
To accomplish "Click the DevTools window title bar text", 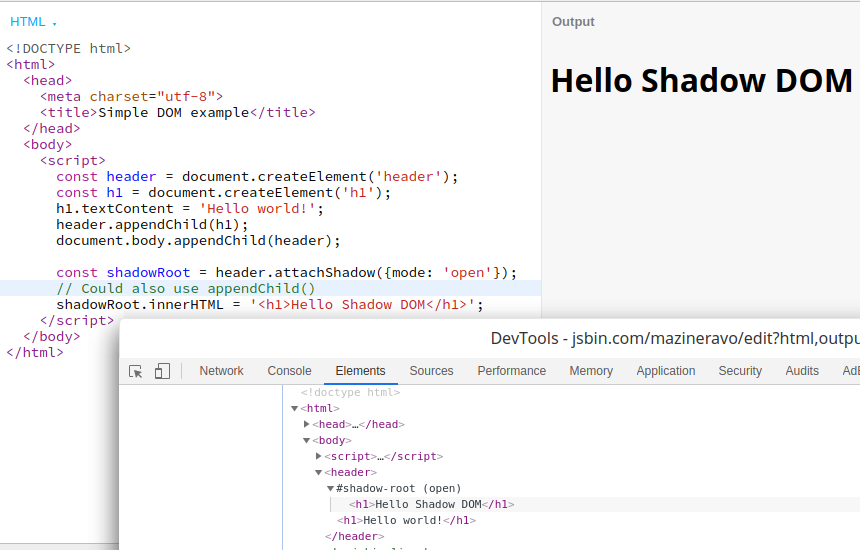I will tap(675, 338).
